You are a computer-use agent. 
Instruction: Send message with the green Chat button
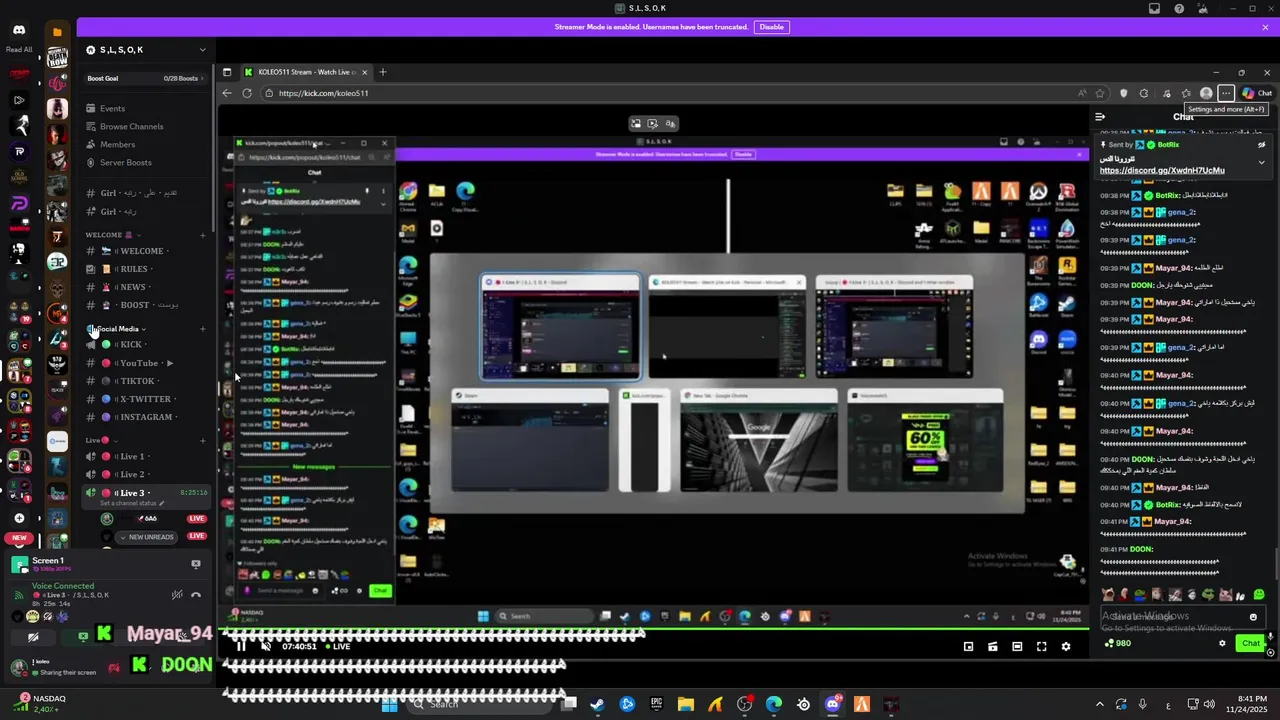click(x=1250, y=643)
